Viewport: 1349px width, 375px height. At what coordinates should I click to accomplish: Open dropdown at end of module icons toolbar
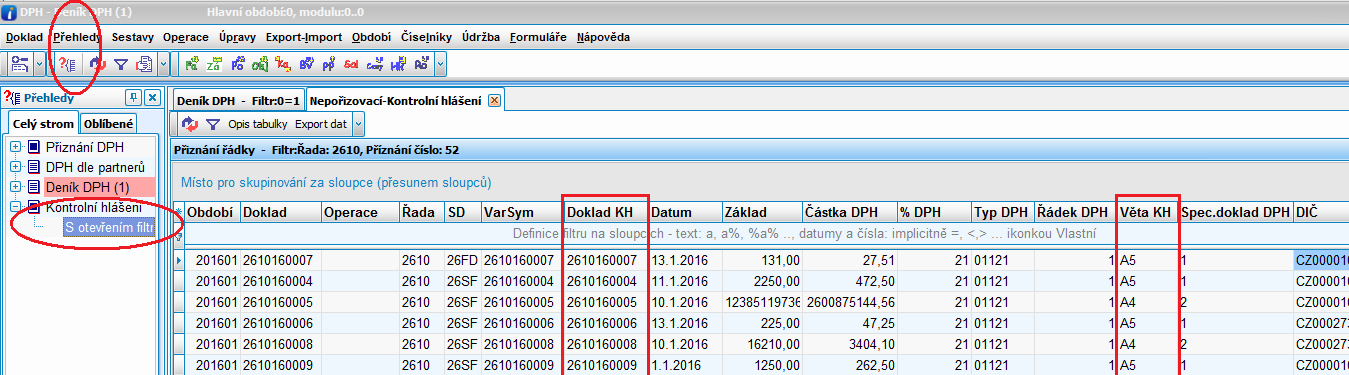click(x=440, y=65)
